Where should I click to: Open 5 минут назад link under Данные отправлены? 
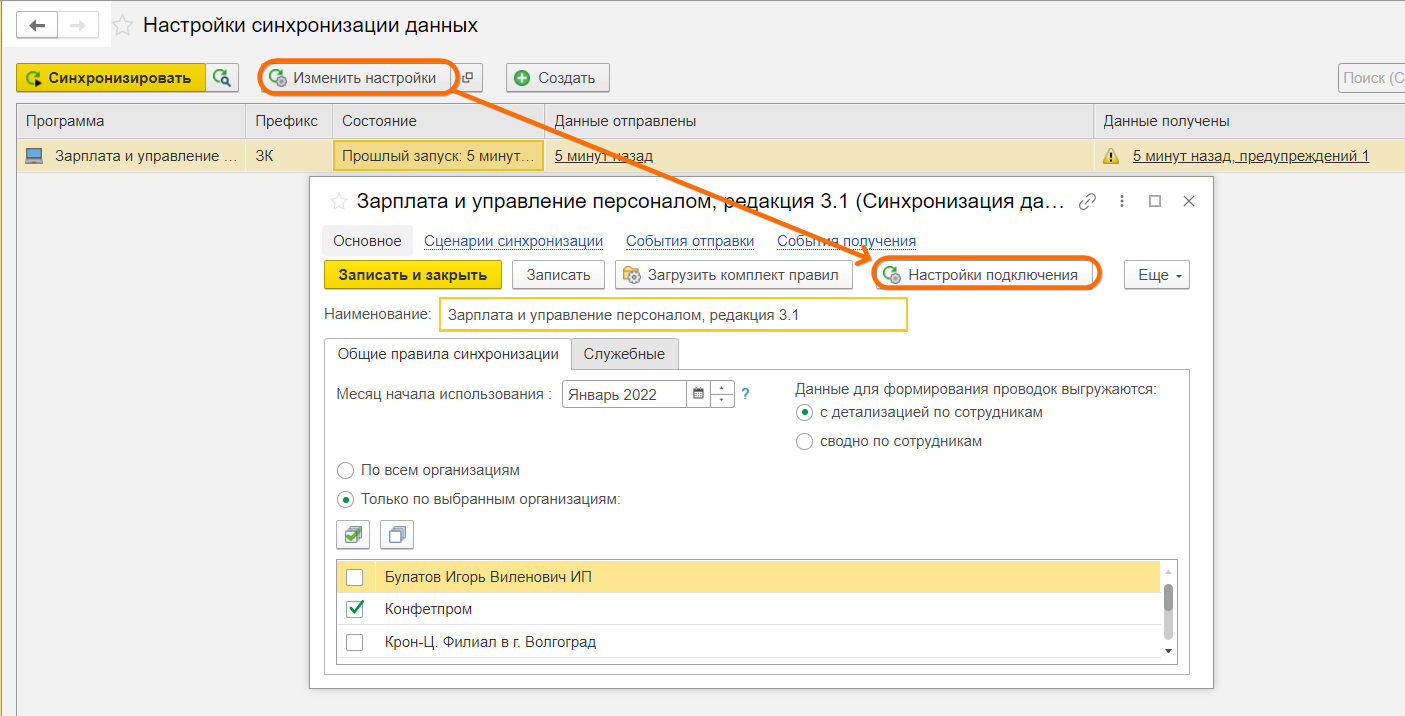[x=604, y=156]
